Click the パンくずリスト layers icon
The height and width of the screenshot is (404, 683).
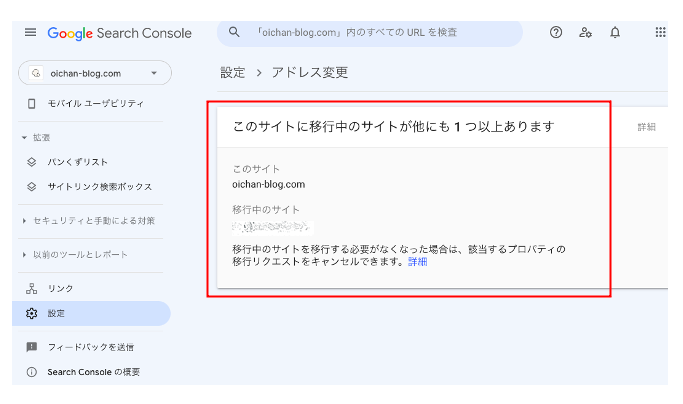(x=31, y=162)
